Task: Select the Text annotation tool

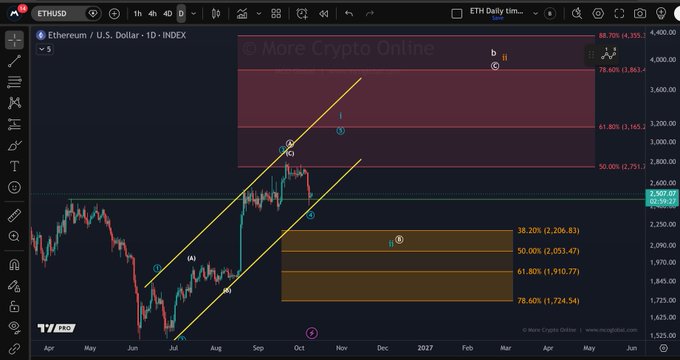Action: pos(14,166)
